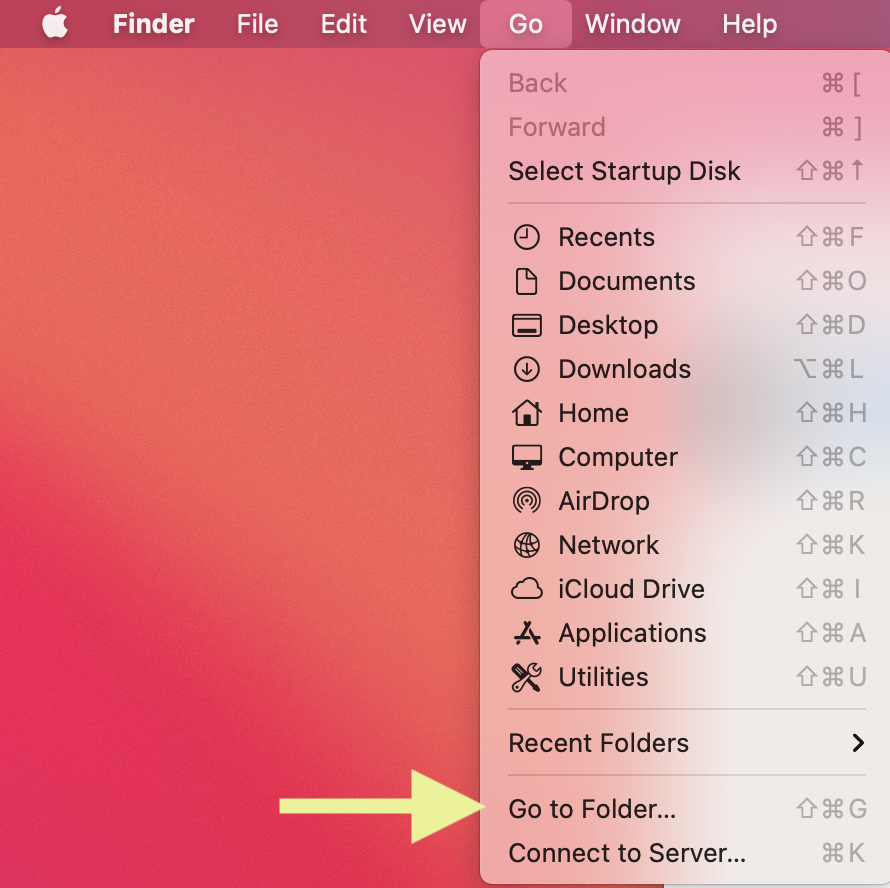This screenshot has width=890, height=888.
Task: Select the Desktop label
Action: (x=608, y=325)
